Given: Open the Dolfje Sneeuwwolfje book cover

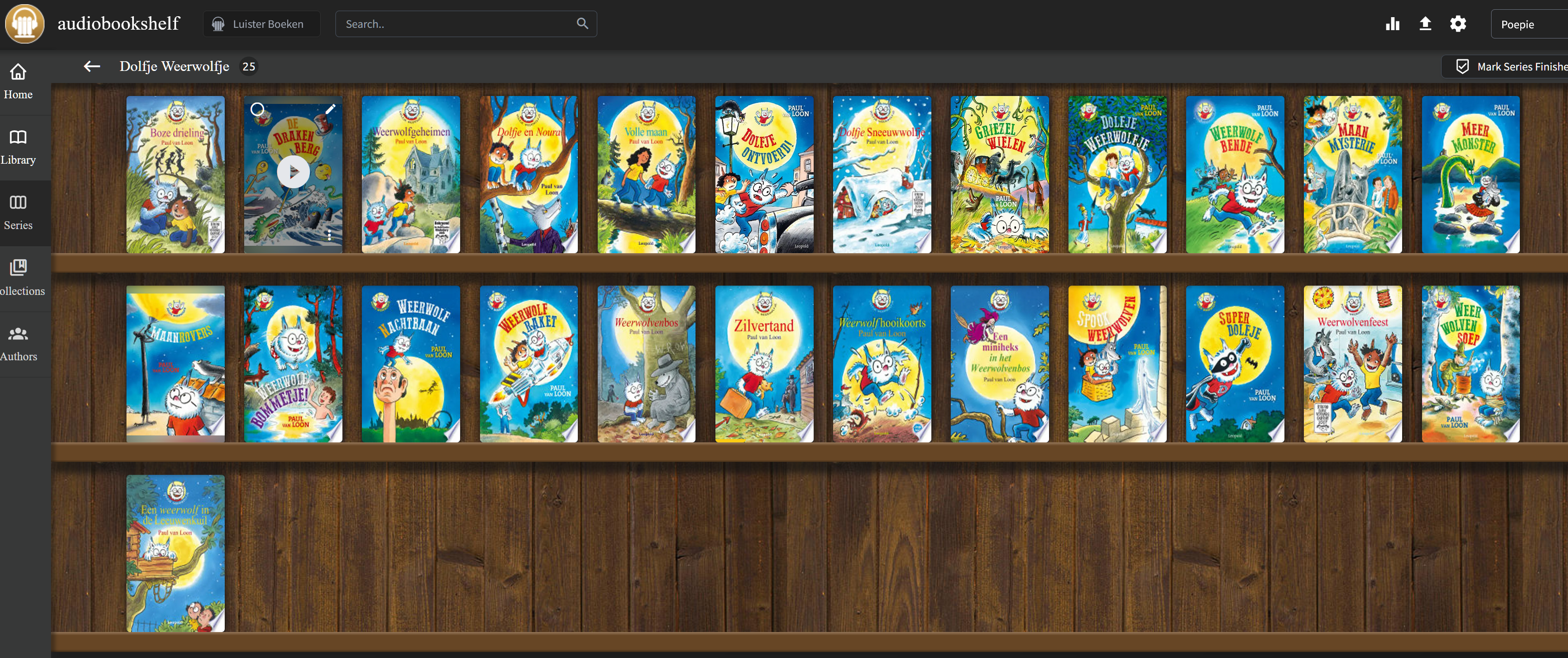Looking at the screenshot, I should click(x=882, y=174).
